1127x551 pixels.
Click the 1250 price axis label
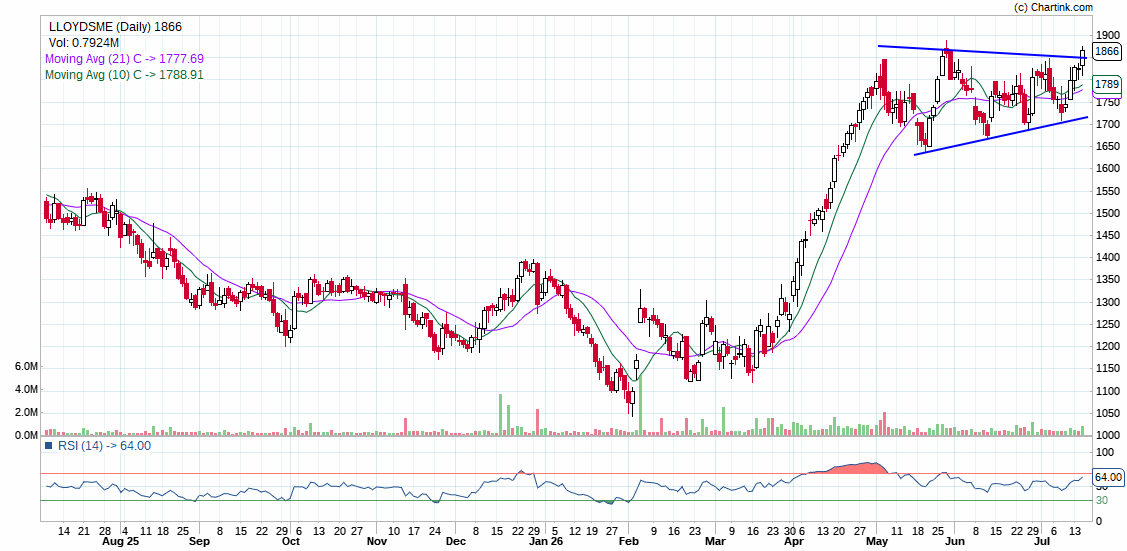point(1108,324)
